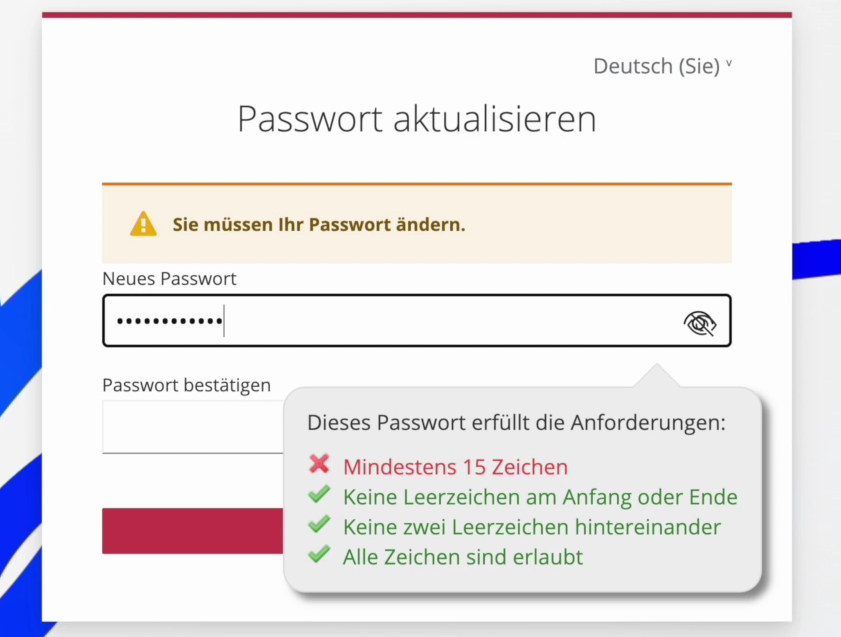Click the chevron beside Deutsch (Sie)

pyautogui.click(x=729, y=65)
